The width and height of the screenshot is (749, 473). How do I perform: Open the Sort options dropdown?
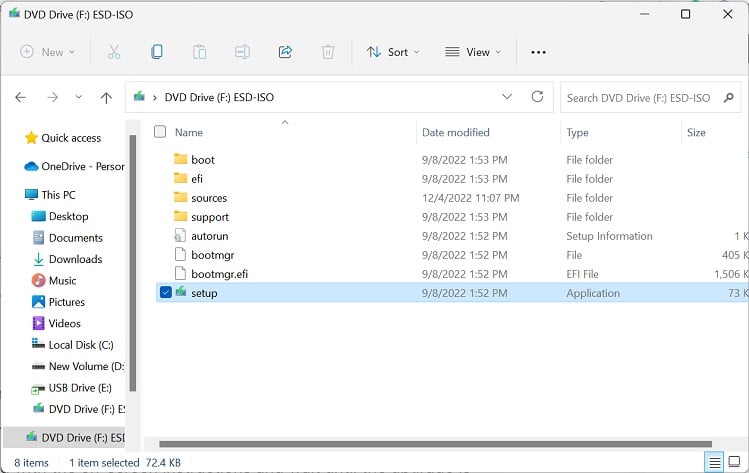click(x=393, y=52)
